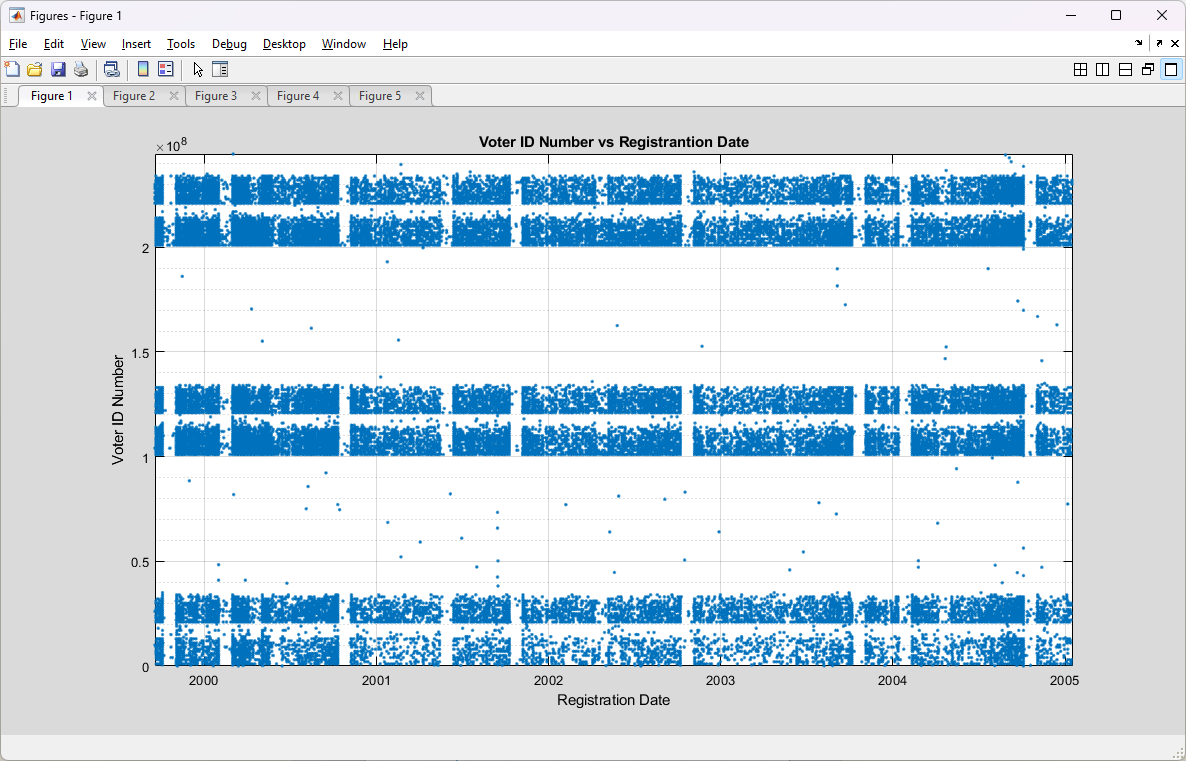This screenshot has height=761, width=1186.
Task: Enable the top/bottom split layout
Action: 1125,70
